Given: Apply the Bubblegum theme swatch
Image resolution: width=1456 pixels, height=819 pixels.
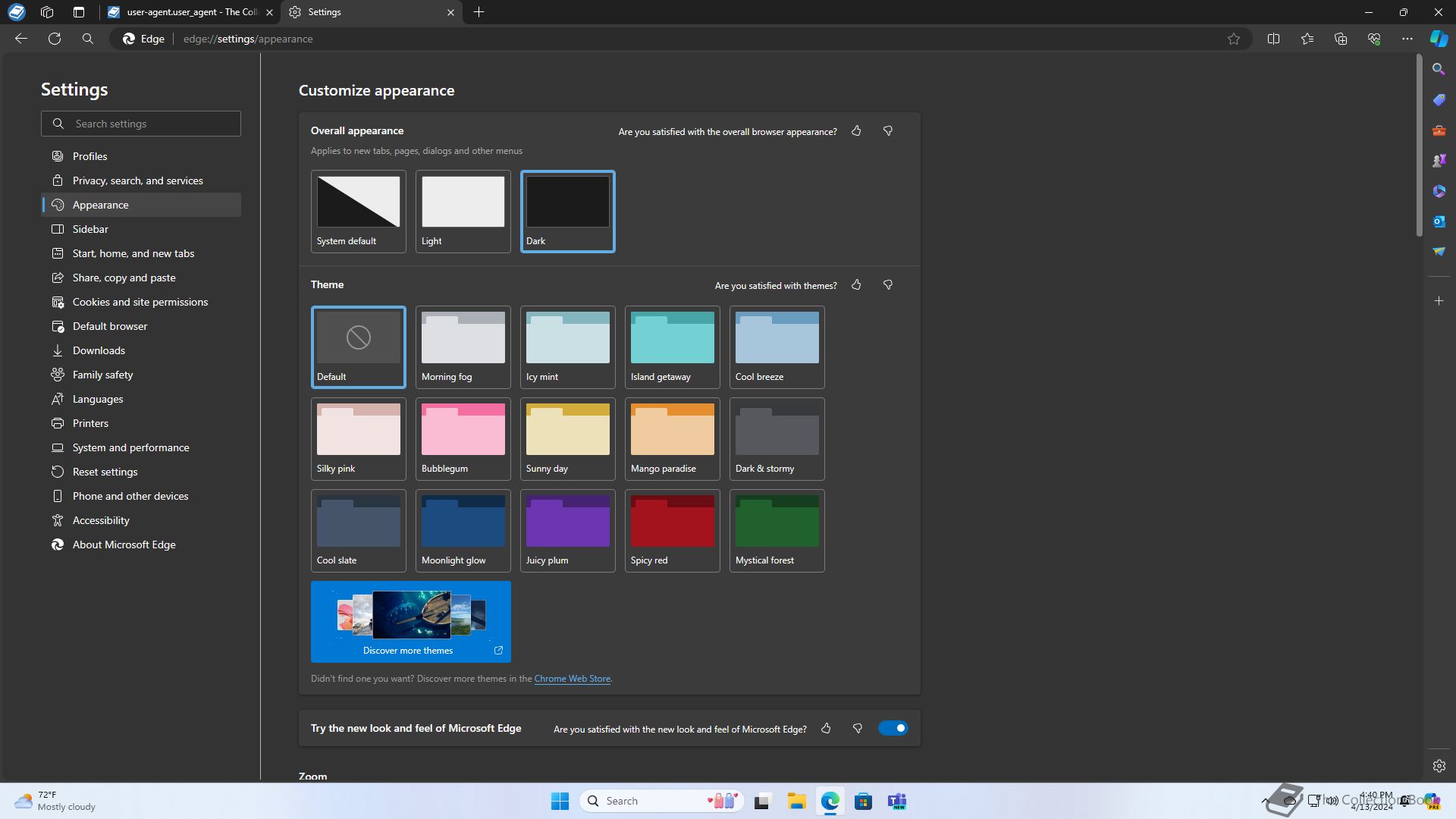Looking at the screenshot, I should tap(463, 439).
